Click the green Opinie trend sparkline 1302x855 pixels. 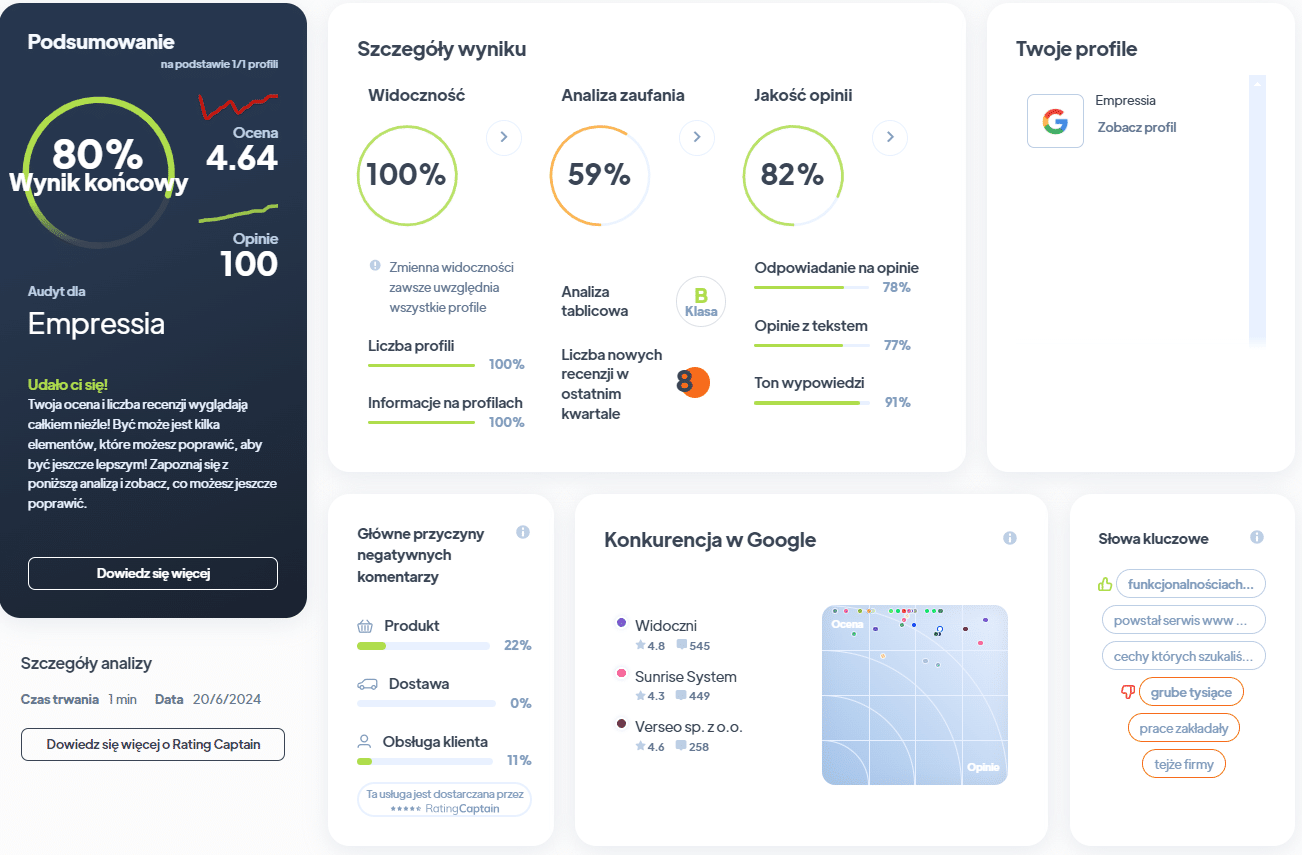click(x=238, y=213)
